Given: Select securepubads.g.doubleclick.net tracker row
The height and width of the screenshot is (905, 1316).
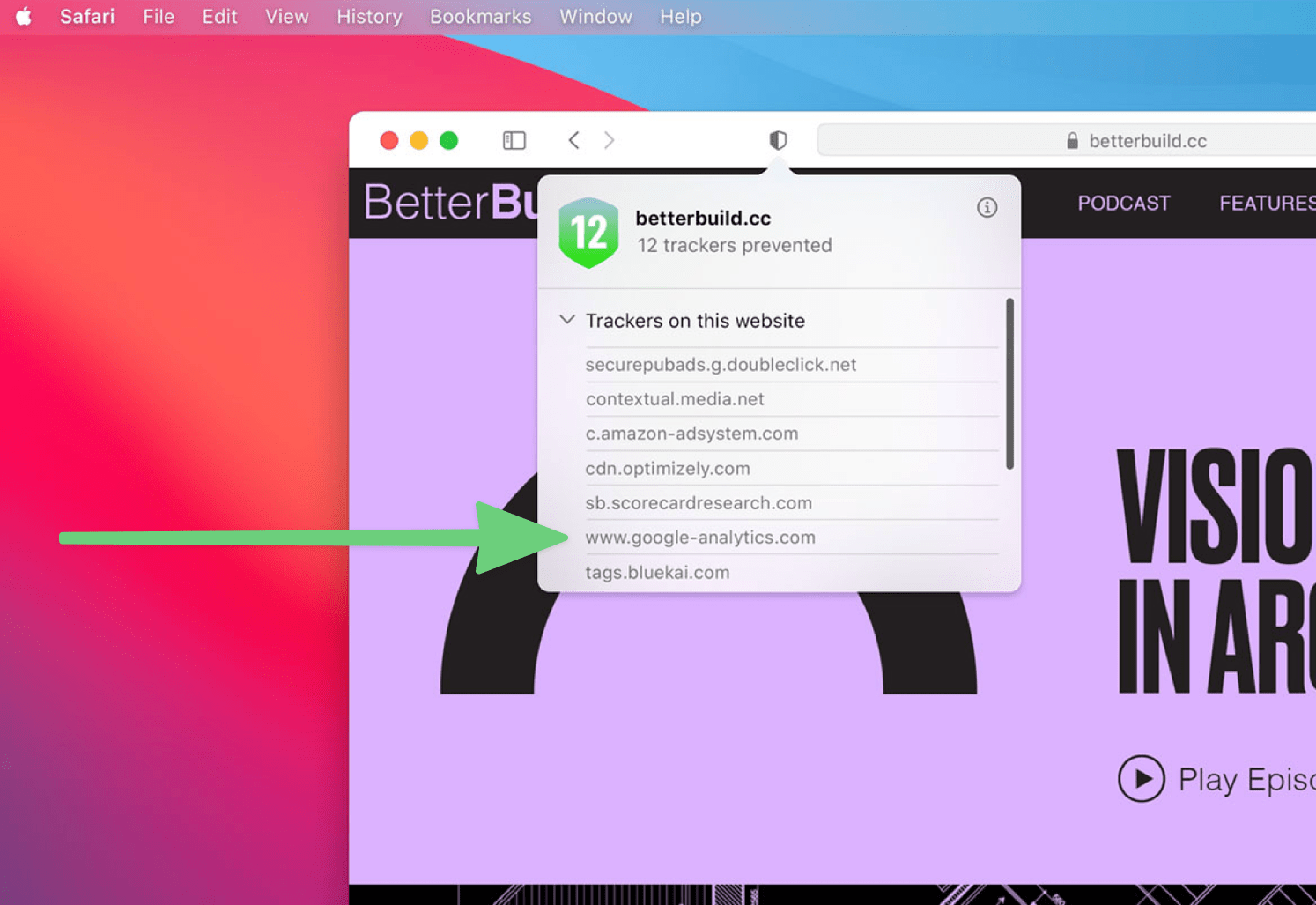Looking at the screenshot, I should (x=791, y=365).
